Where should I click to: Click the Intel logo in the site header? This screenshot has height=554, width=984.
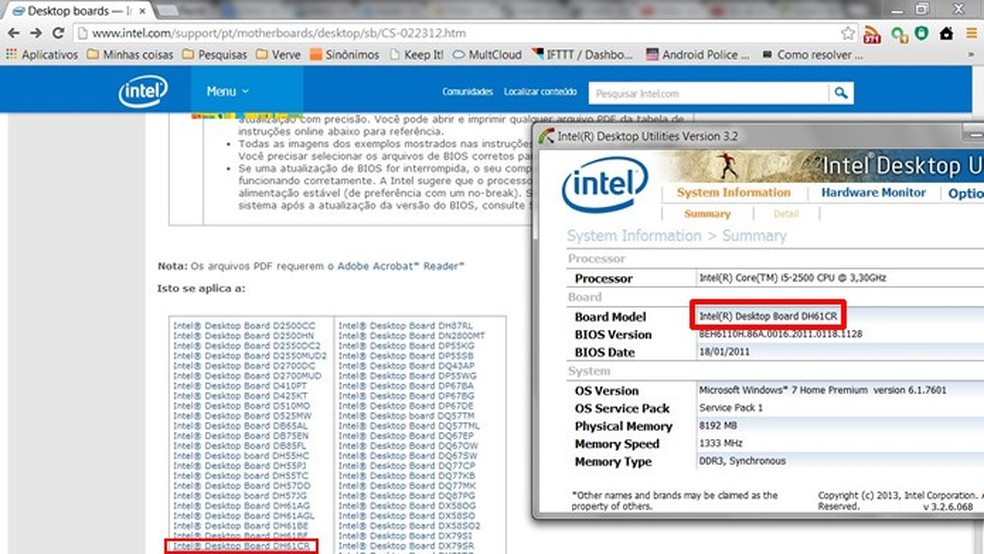pos(143,92)
